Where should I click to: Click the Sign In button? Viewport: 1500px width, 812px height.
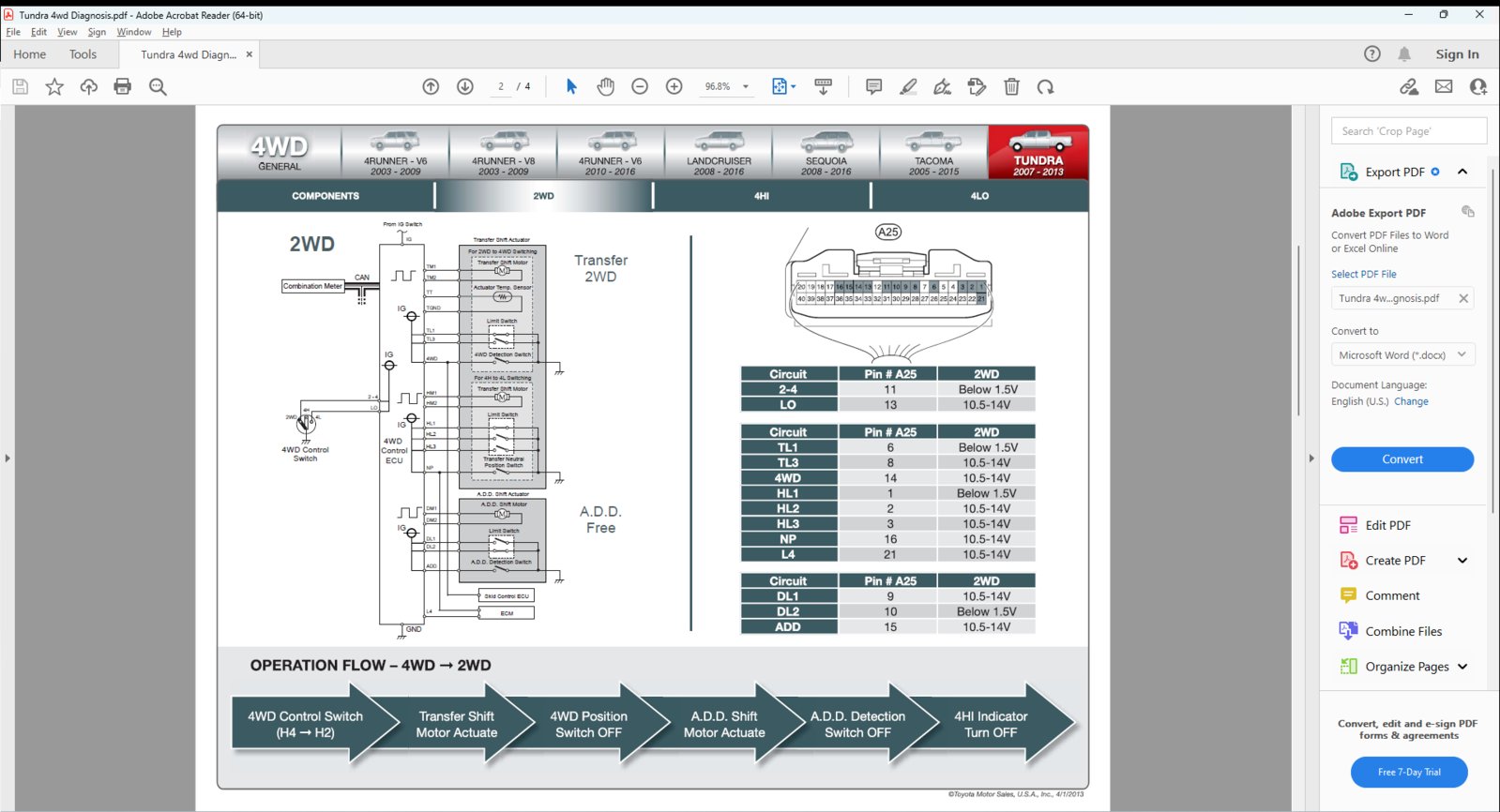pyautogui.click(x=1457, y=54)
